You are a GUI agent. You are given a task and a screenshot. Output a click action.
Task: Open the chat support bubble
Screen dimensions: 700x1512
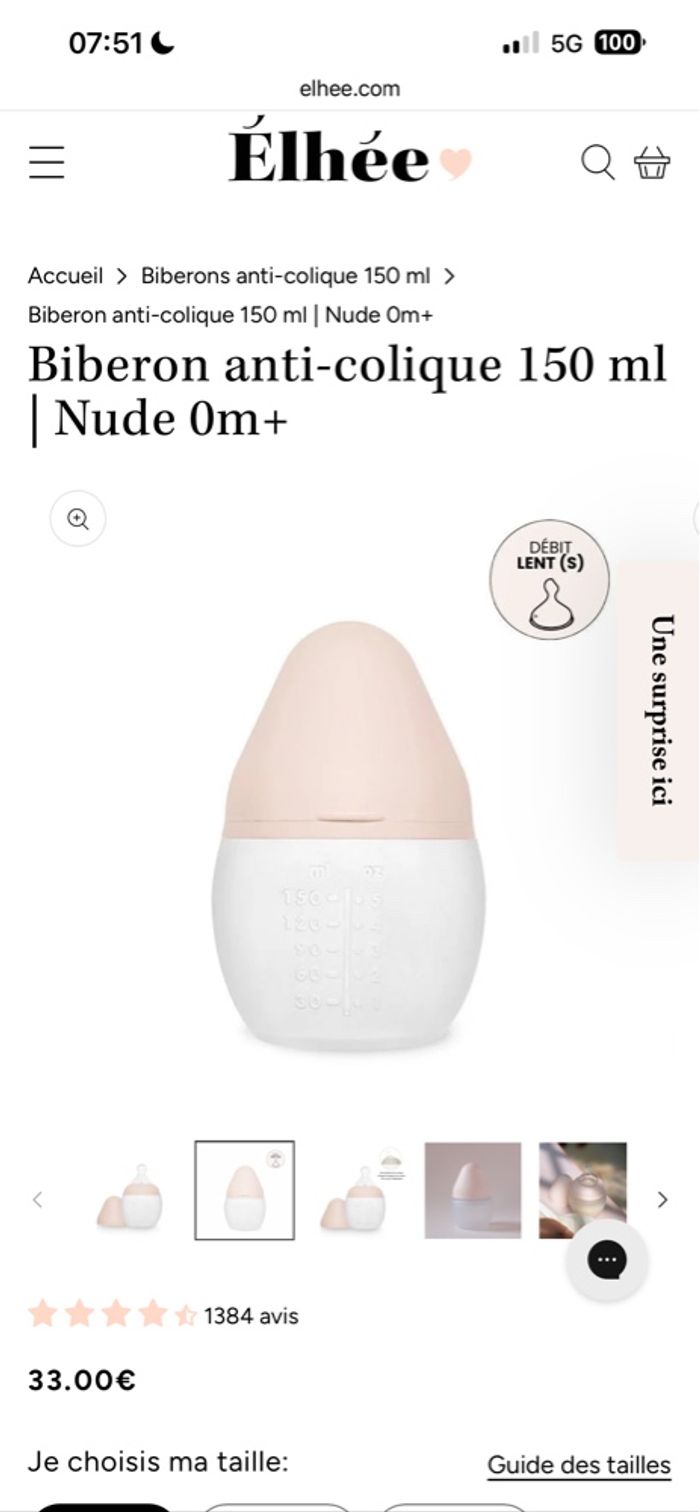pyautogui.click(x=607, y=1259)
